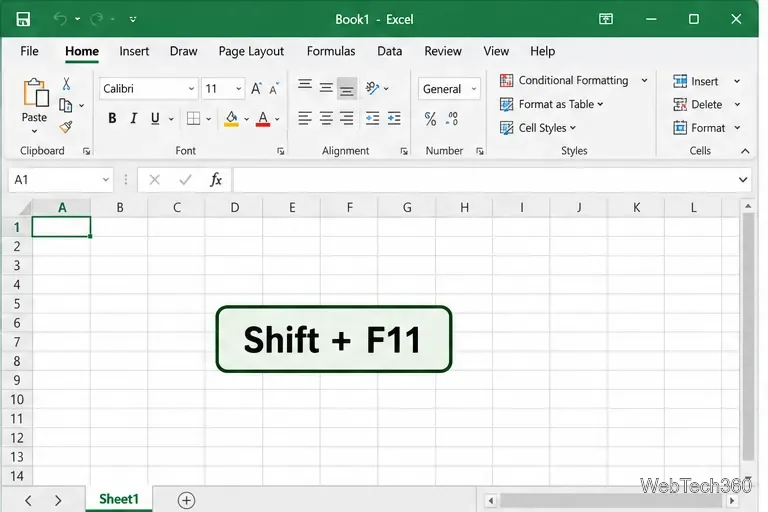The width and height of the screenshot is (768, 512).
Task: Open Customize Quick Access Toolbar menu
Action: click(133, 20)
